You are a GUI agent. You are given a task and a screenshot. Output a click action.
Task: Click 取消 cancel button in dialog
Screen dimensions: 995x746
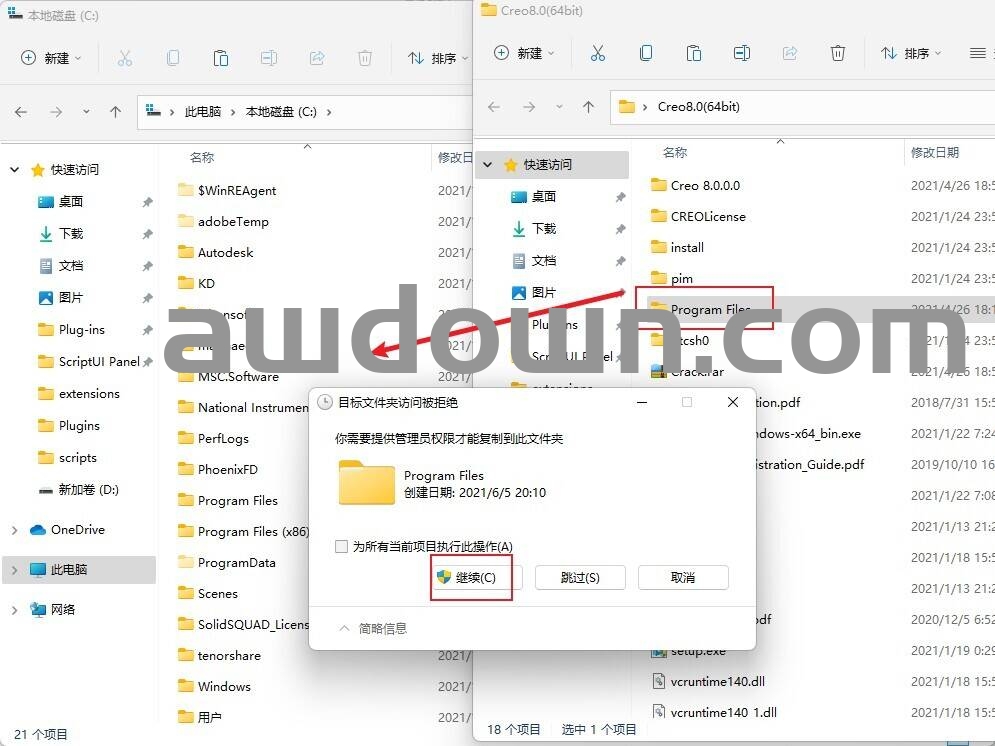[x=683, y=578]
